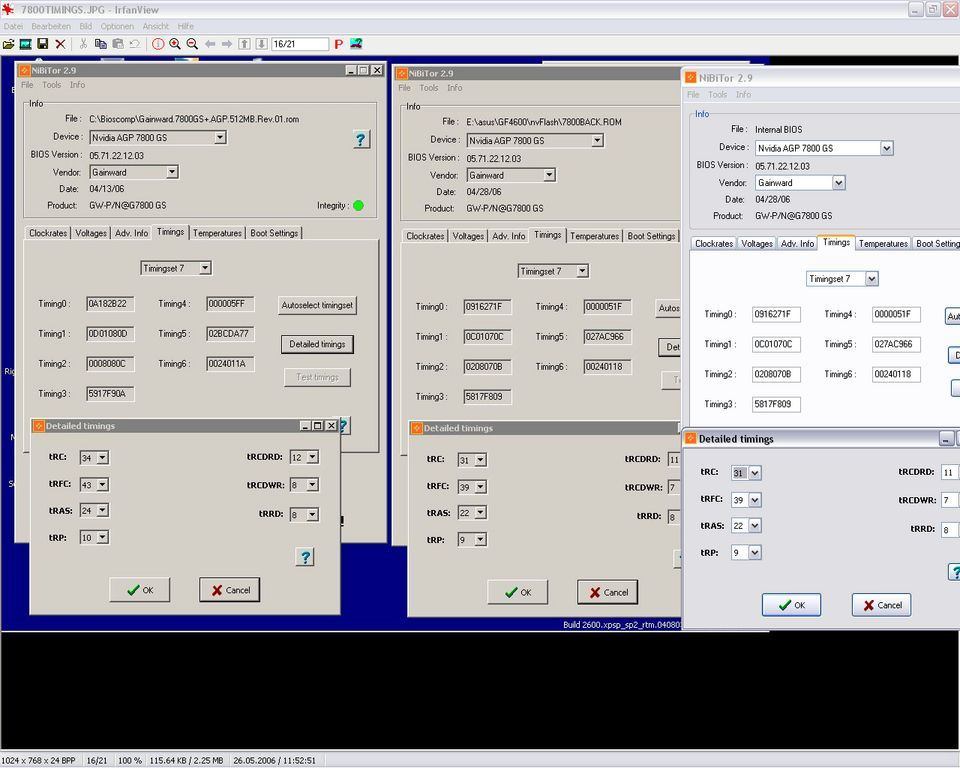Viewport: 960px width, 768px height.
Task: Open Timingset 7 dropdown in right NiBiTor window
Action: (x=872, y=279)
